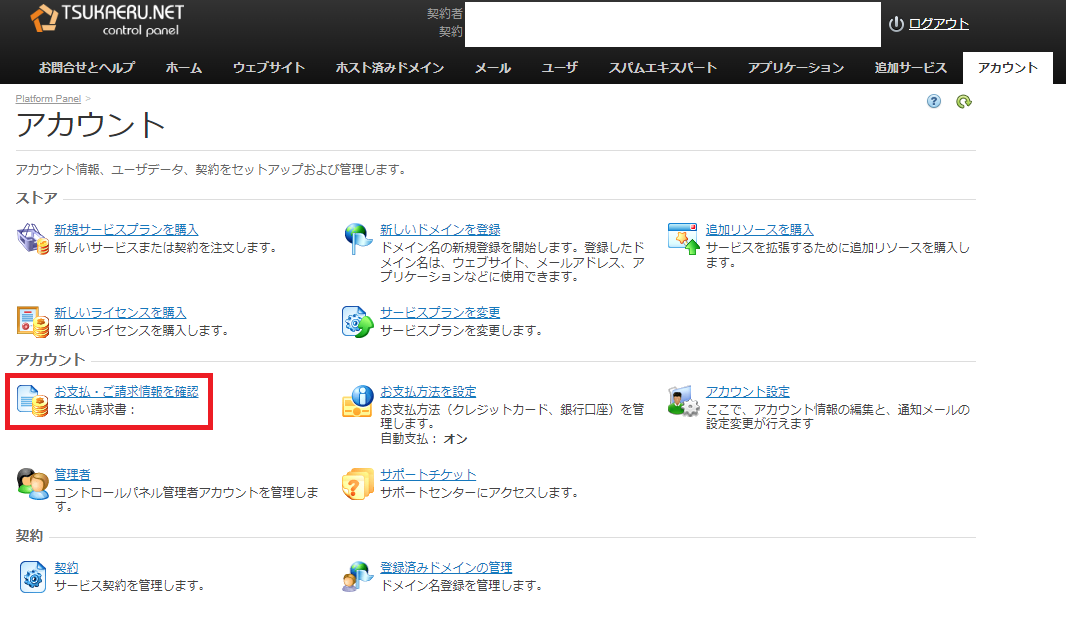Click the 契約 section heading text
This screenshot has height=620, width=1066.
pos(29,536)
